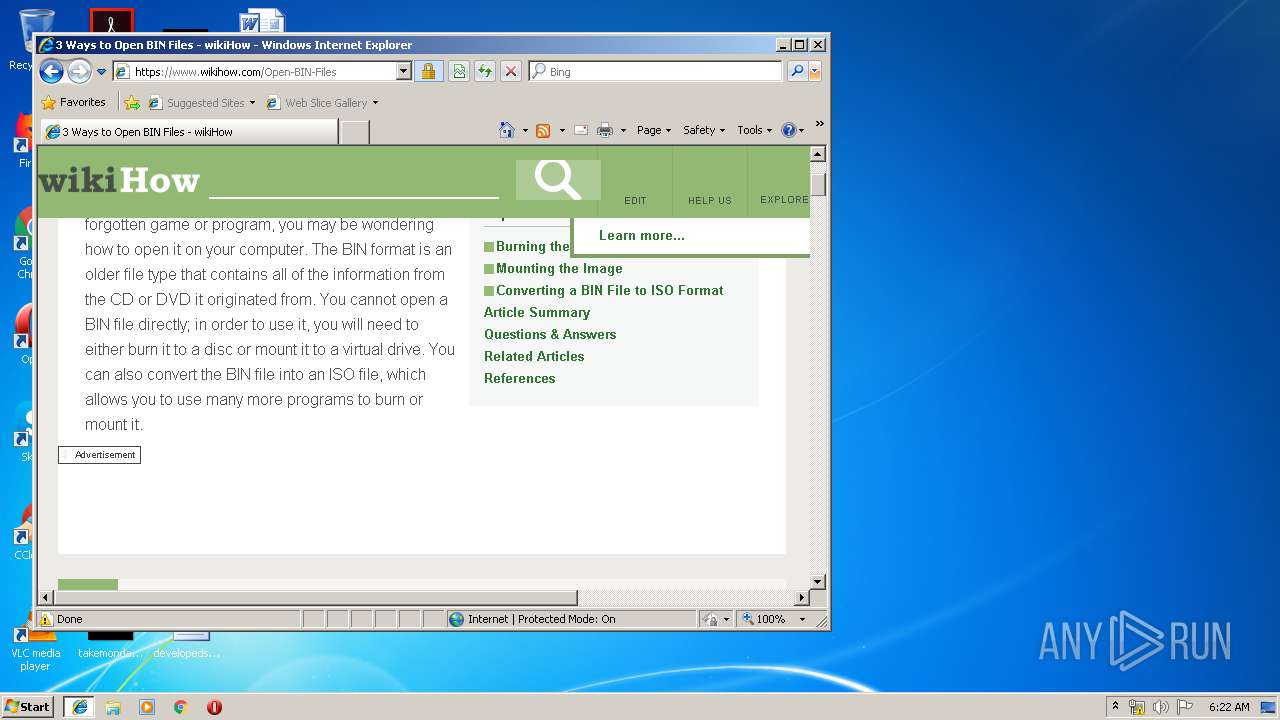Image resolution: width=1280 pixels, height=720 pixels.
Task: Open Windows Media Player from taskbar
Action: tap(147, 707)
